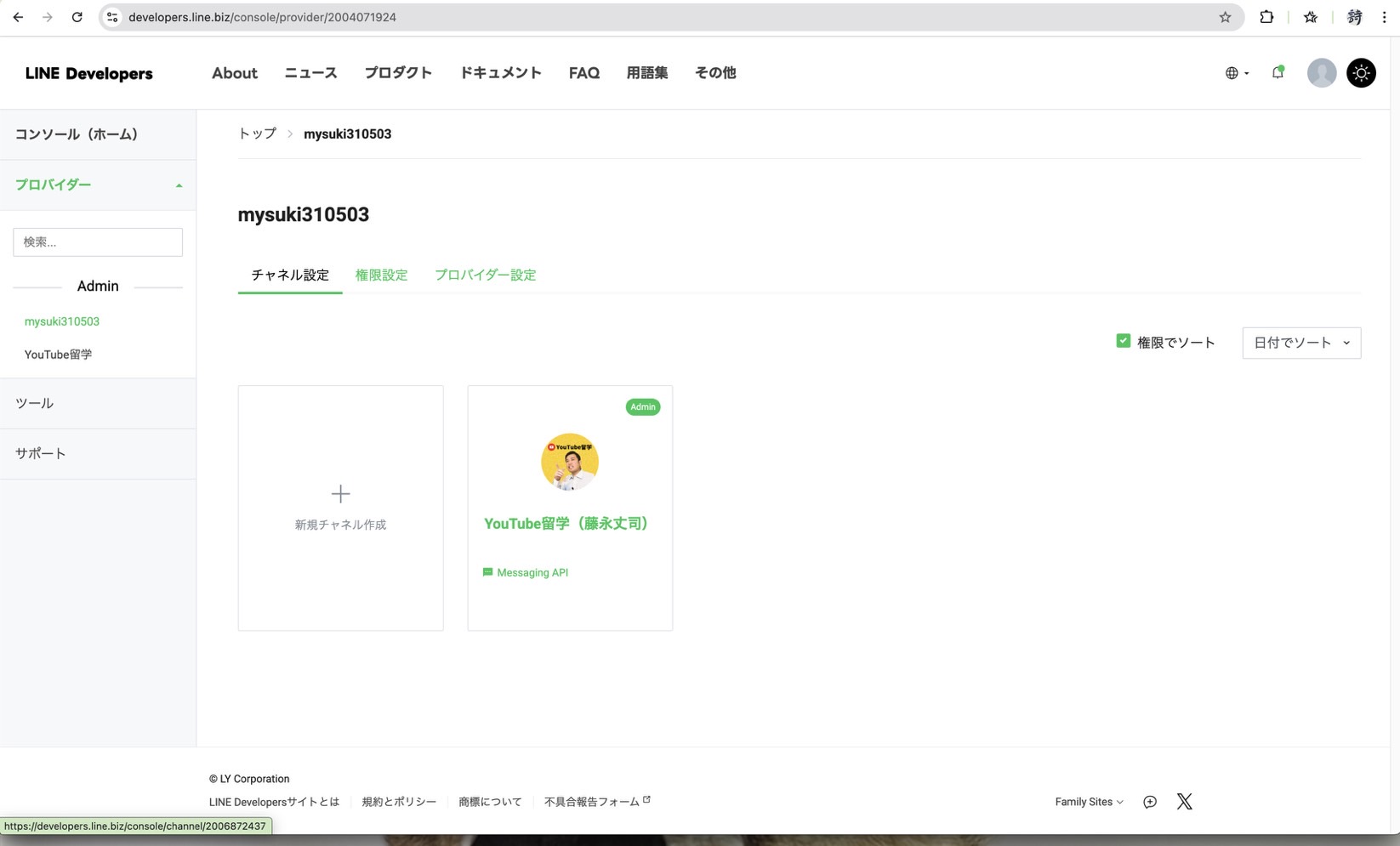Open the ドキュメント menu
Screen dimensions: 1400x846
(x=500, y=73)
